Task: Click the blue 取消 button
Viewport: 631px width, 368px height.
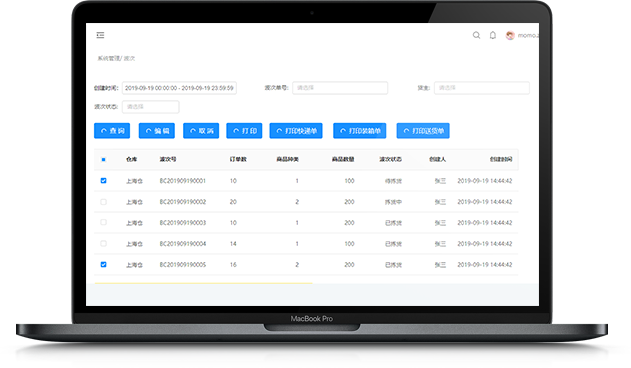Action: (x=201, y=131)
